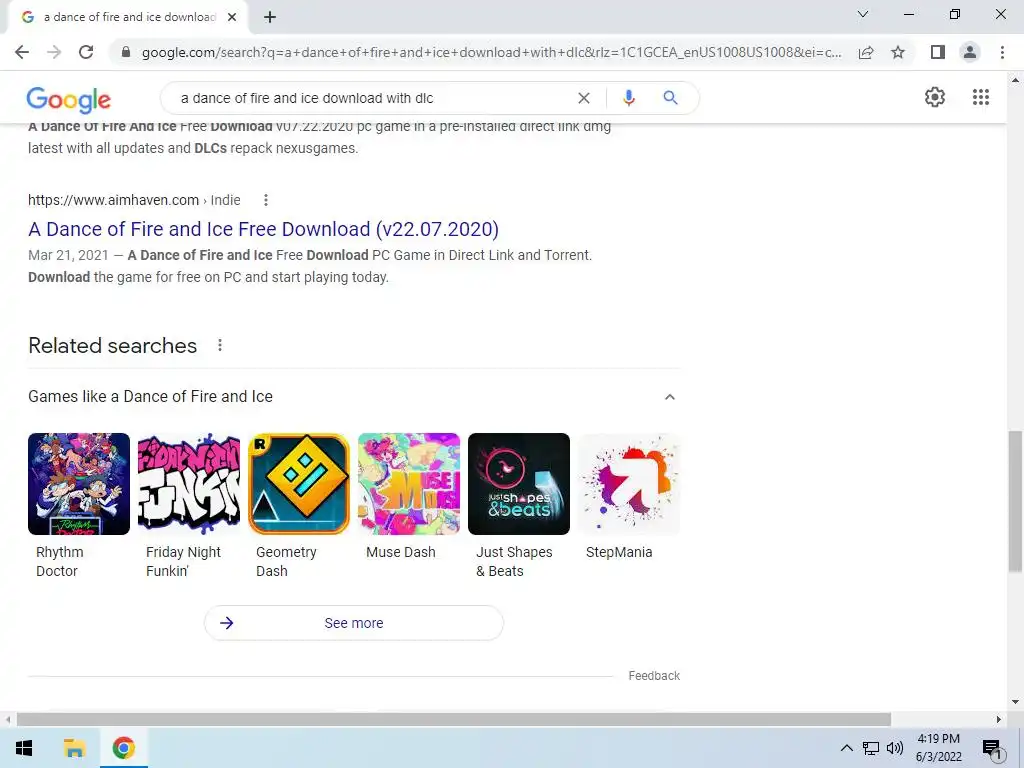This screenshot has height=768, width=1024.
Task: Show hidden system tray icons
Action: [x=846, y=748]
